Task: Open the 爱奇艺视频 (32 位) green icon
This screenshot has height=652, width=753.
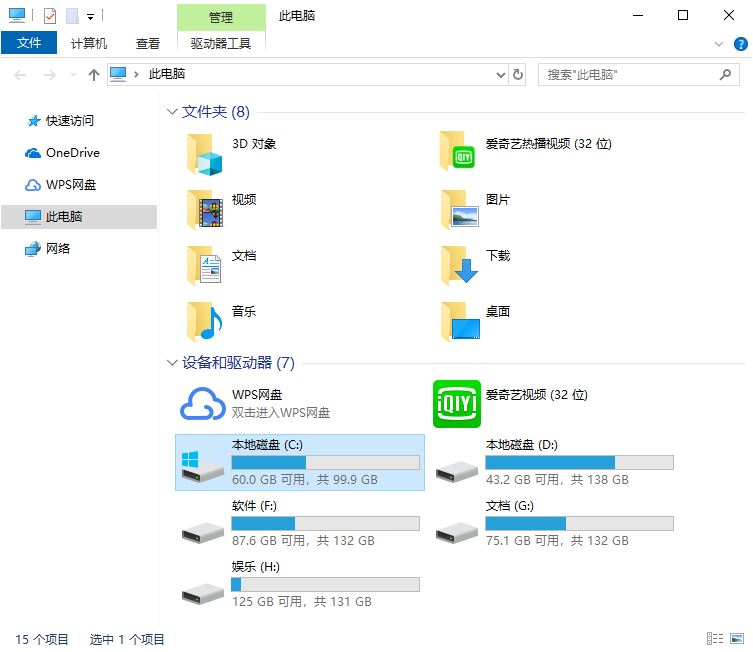Action: (457, 404)
